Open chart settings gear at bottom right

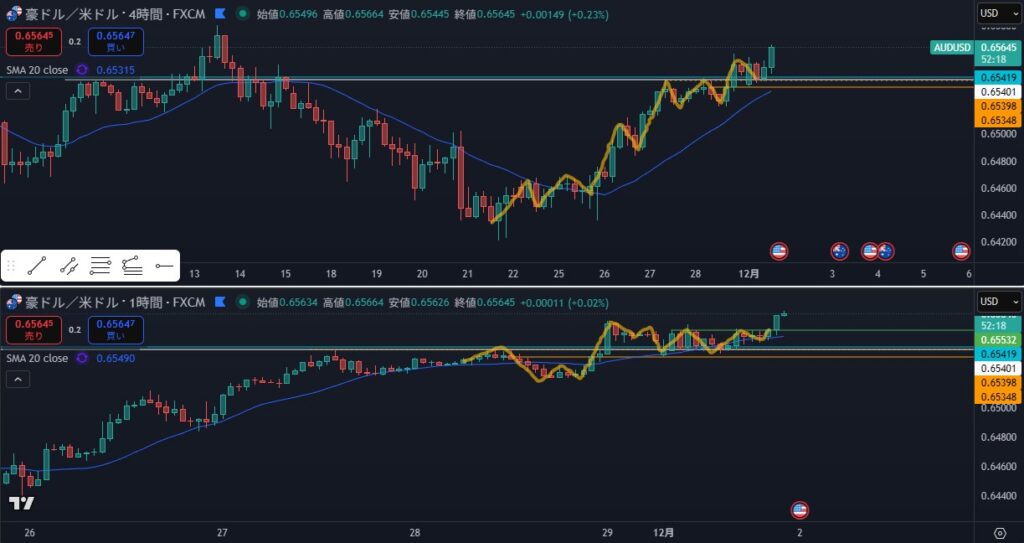point(1000,532)
